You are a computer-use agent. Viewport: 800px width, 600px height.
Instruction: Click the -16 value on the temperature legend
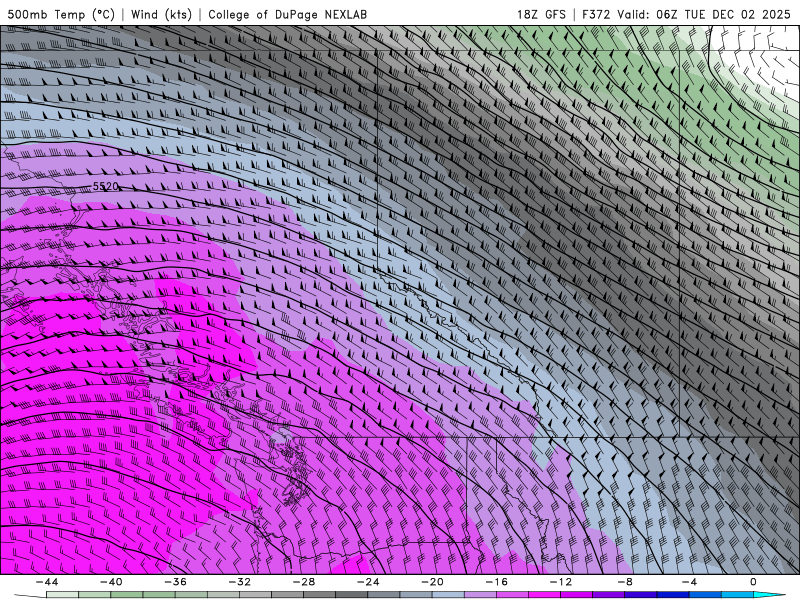point(496,582)
